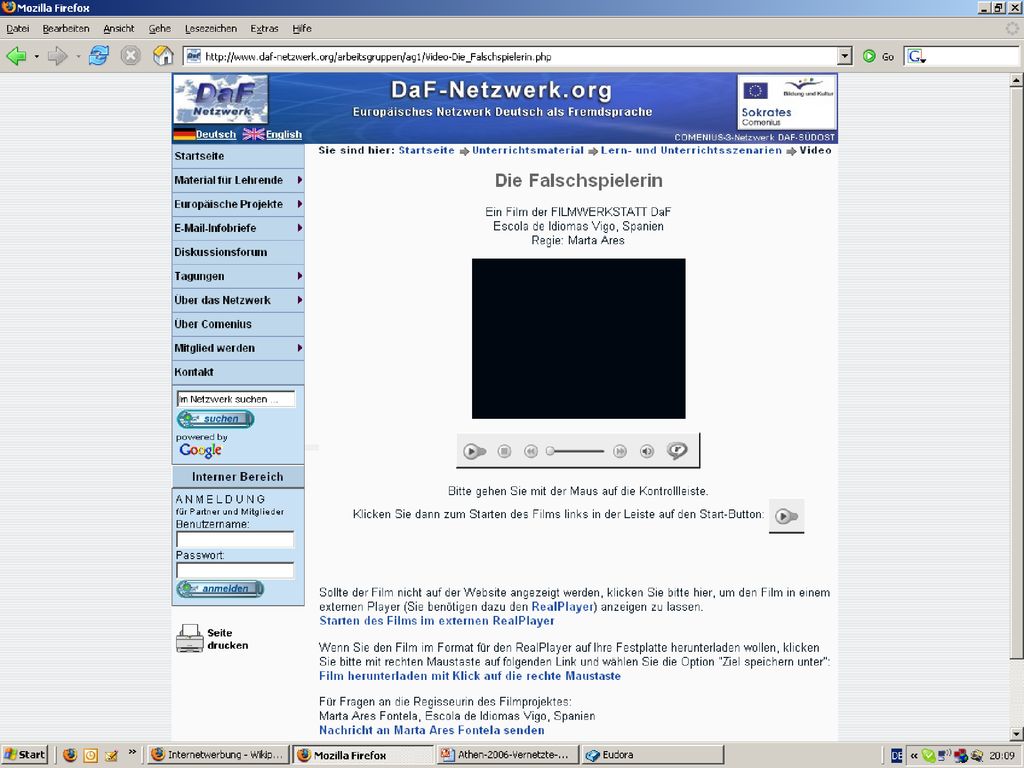Click the Benutzername input field
This screenshot has height=768, width=1024.
[x=235, y=539]
